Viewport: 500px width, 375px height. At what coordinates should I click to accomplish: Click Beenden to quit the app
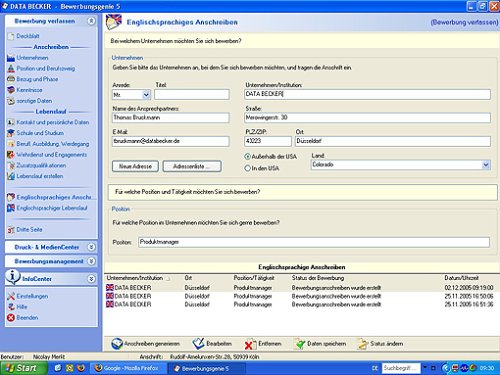(x=23, y=318)
